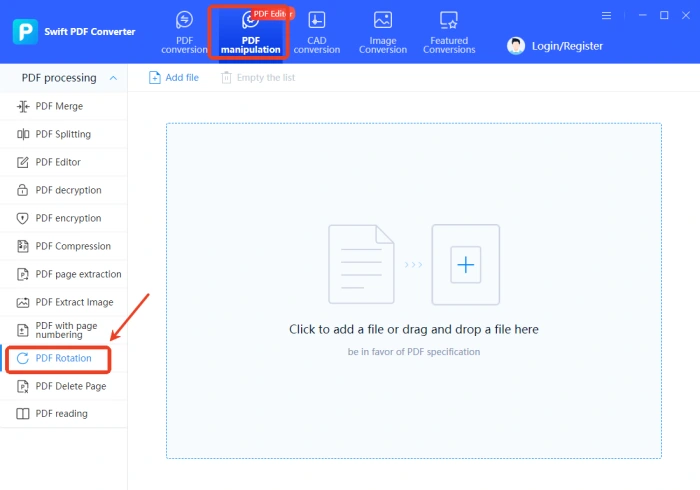Image resolution: width=700 pixels, height=490 pixels.
Task: Click the PDF decryption lock icon
Action: tap(22, 190)
